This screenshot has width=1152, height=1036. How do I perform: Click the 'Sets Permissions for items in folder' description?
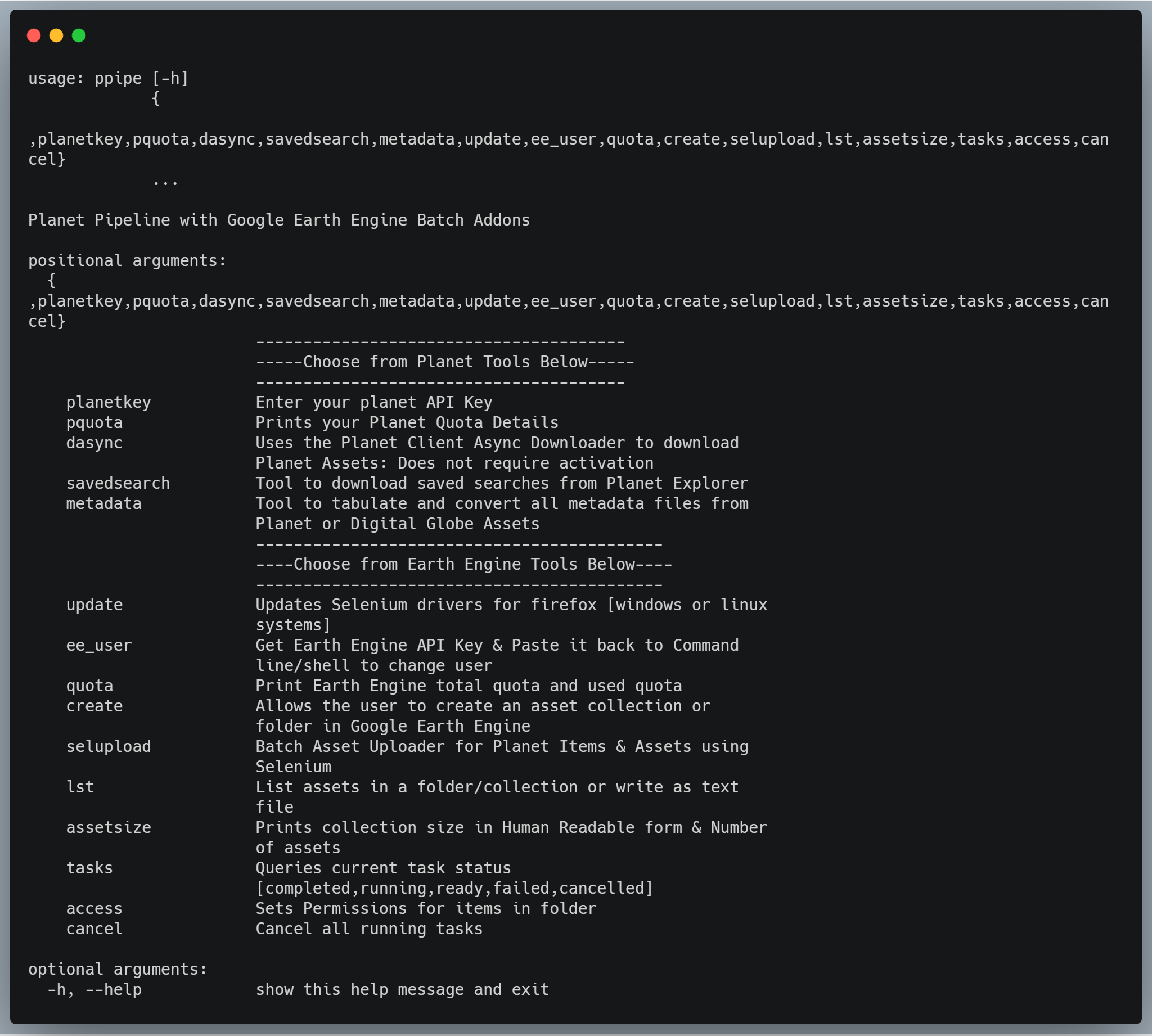tap(425, 908)
